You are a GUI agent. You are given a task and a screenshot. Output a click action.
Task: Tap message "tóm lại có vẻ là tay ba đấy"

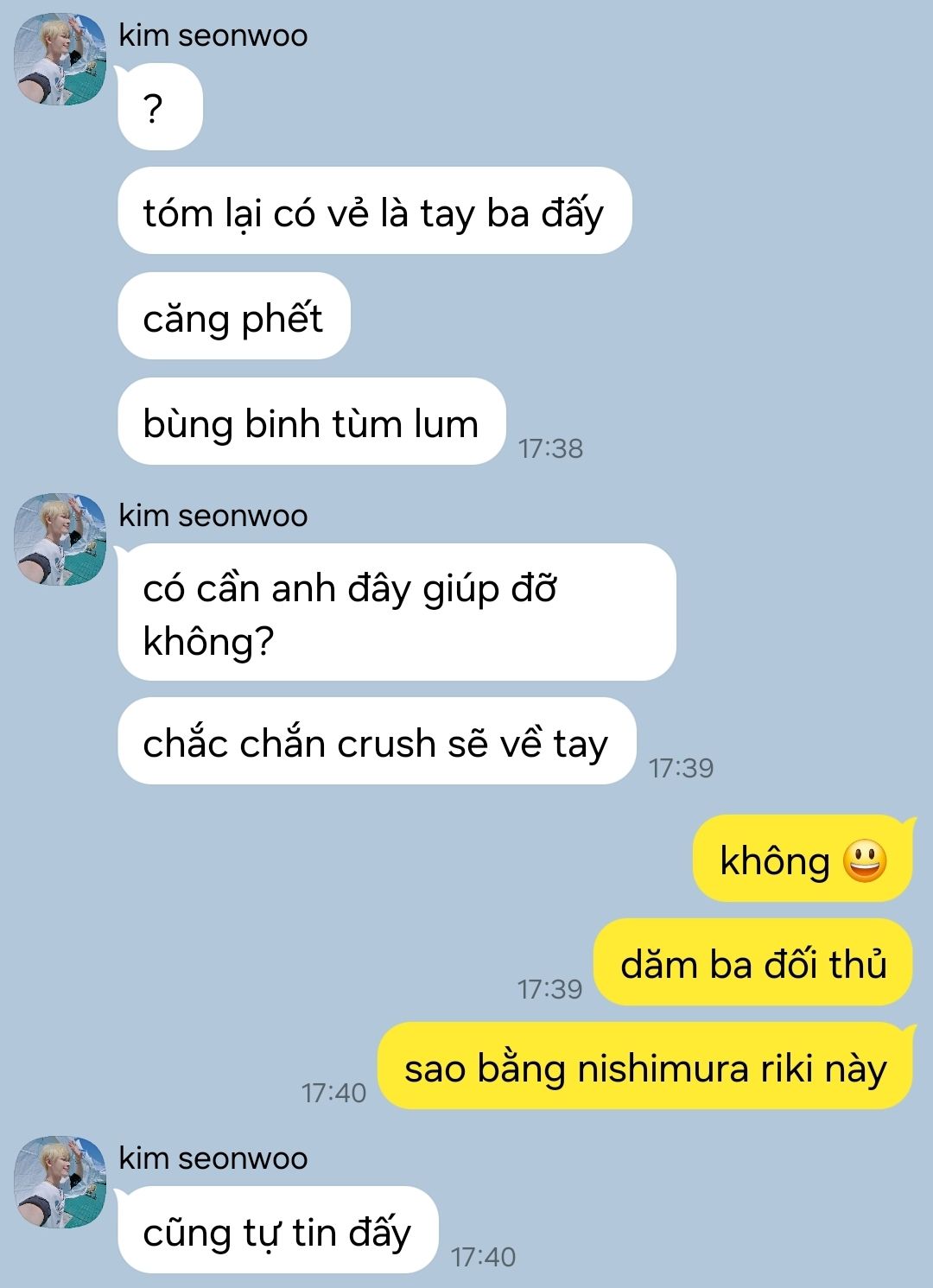pos(374,211)
